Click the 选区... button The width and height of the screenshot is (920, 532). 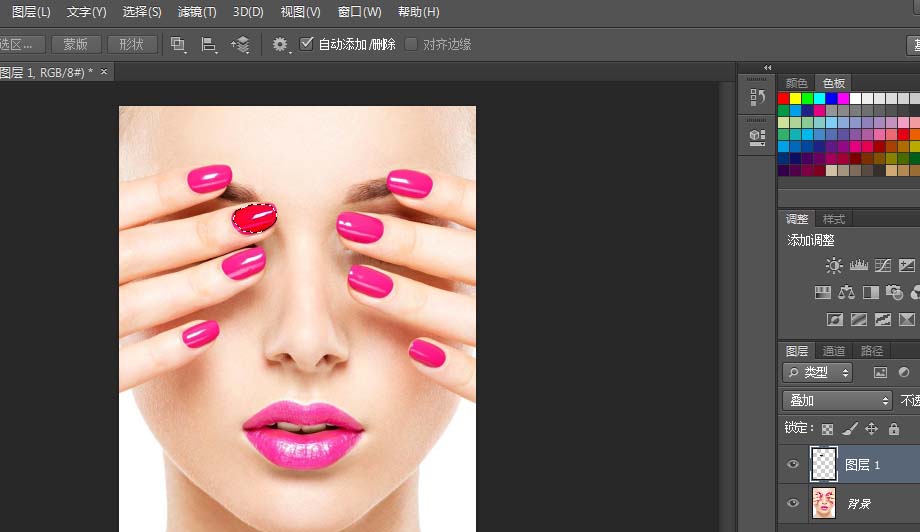(x=21, y=45)
